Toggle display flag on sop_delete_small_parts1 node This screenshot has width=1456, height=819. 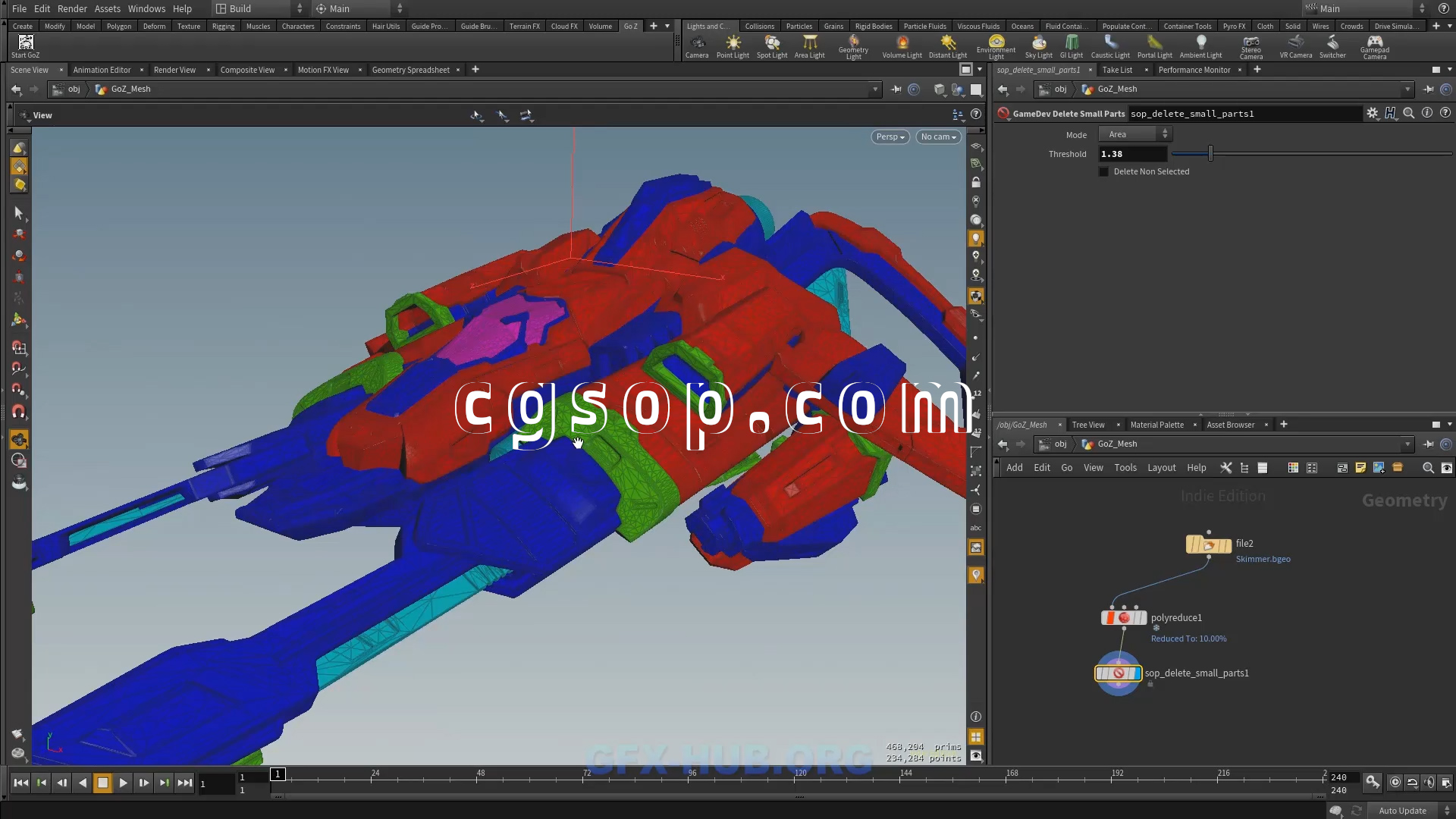pos(1136,673)
